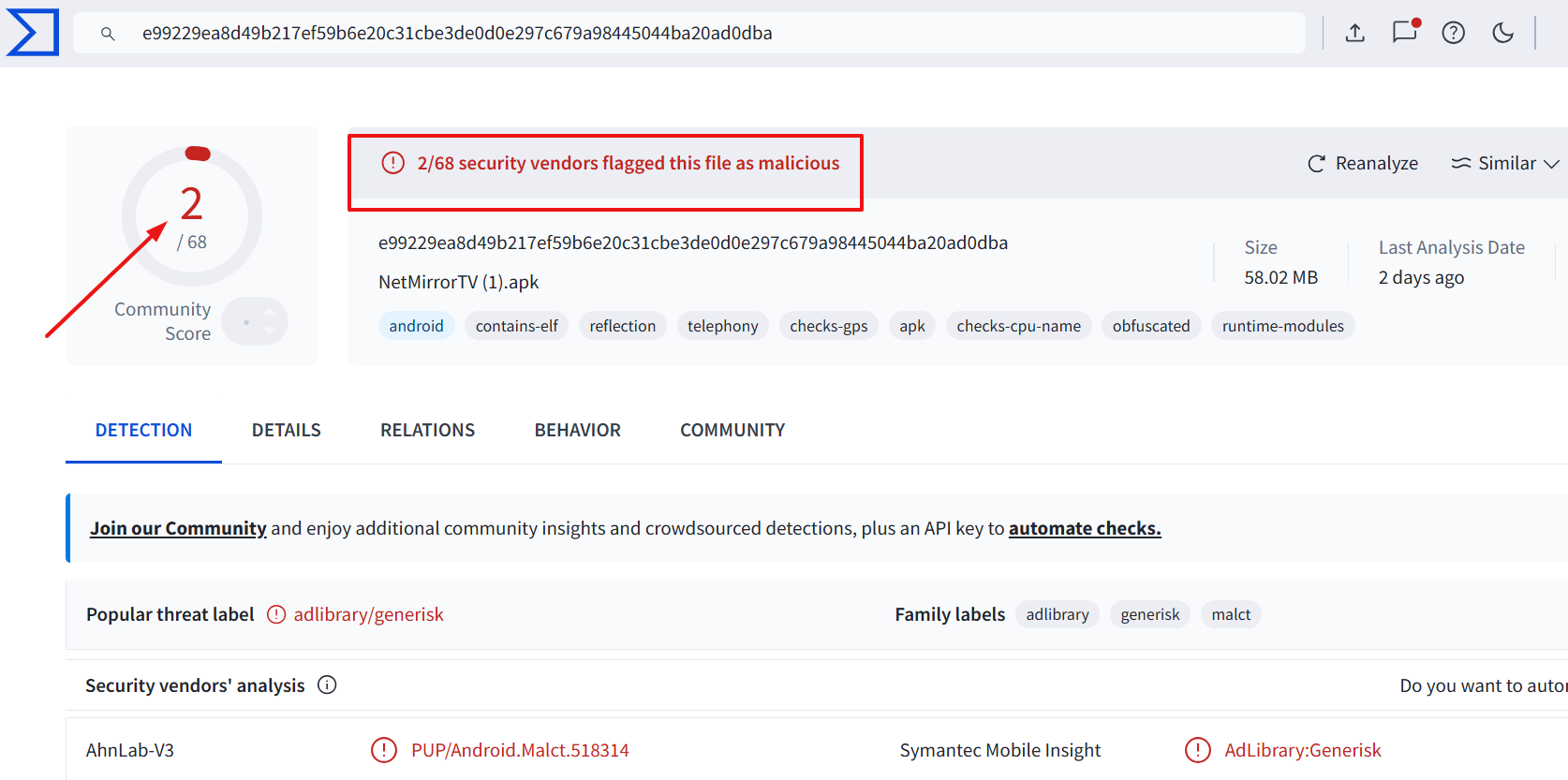1568x780 pixels.
Task: Click the VirusTotal logo icon
Action: tap(33, 33)
